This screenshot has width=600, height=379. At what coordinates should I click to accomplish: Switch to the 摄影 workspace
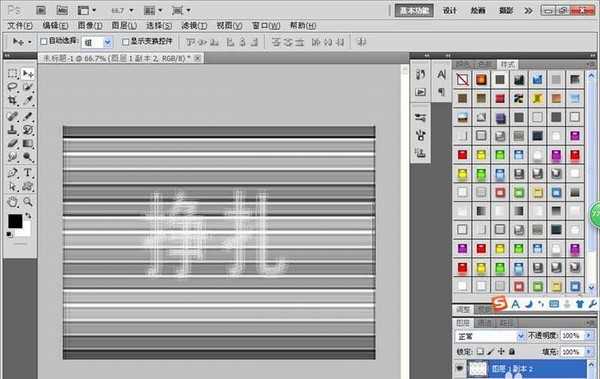coord(506,10)
